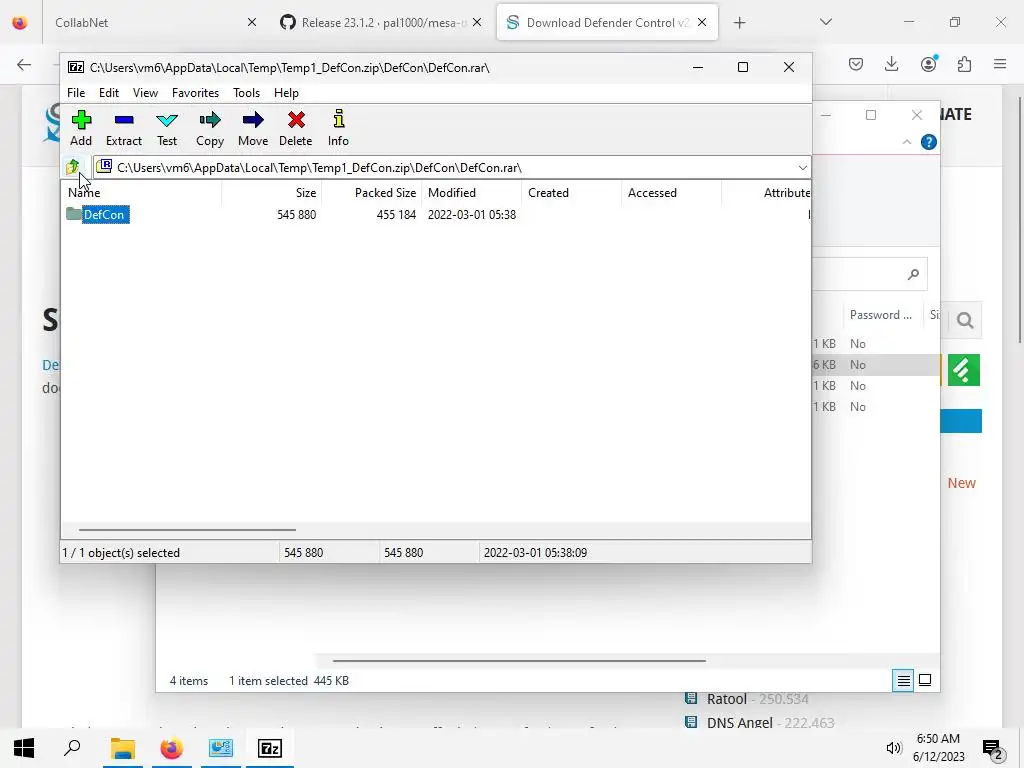Screen dimensions: 1024x768
Task: Click the Add toolbar icon in 7-Zip
Action: (81, 128)
